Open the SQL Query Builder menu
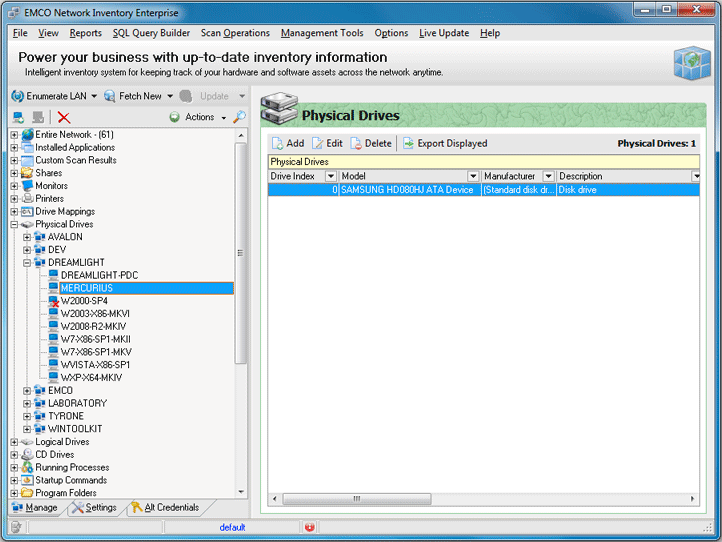 [151, 33]
